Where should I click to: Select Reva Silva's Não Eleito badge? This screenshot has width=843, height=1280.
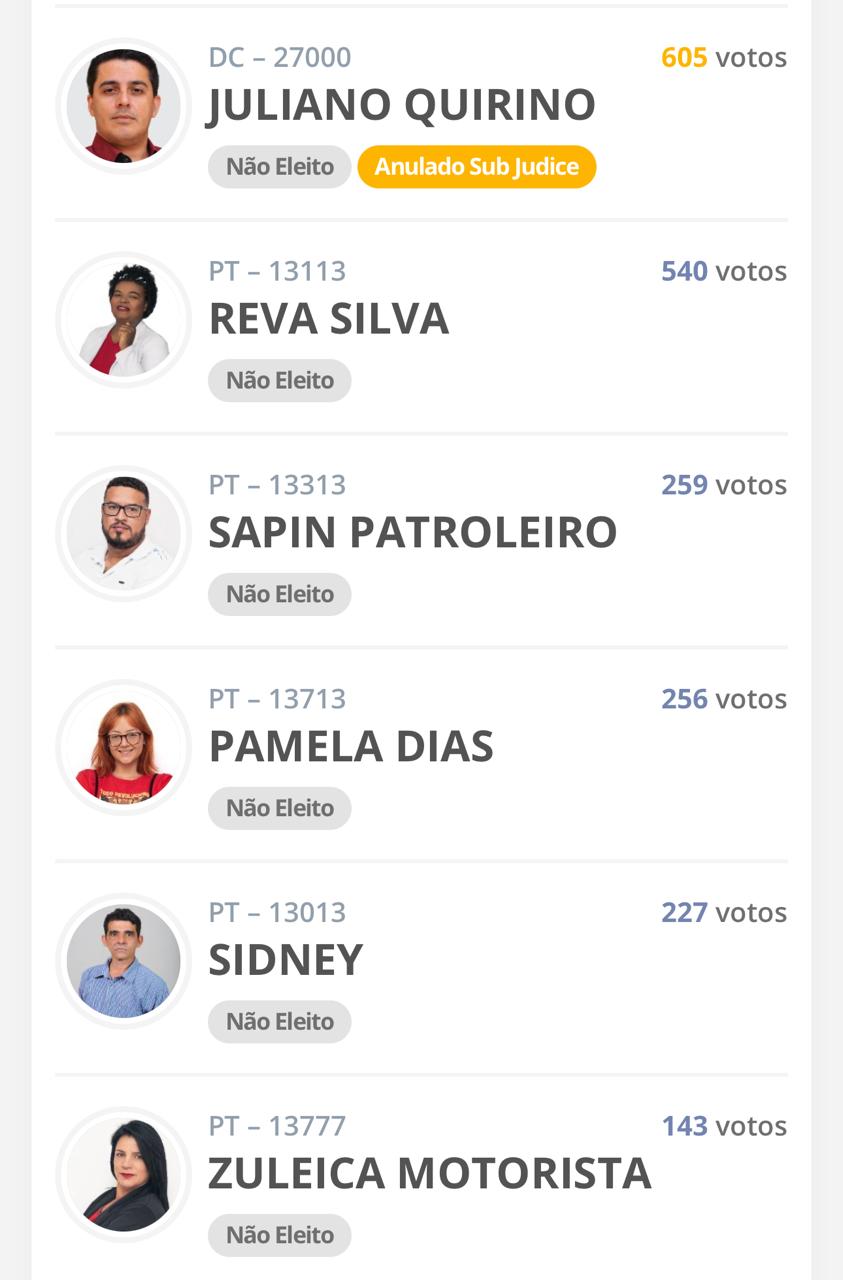(x=280, y=381)
